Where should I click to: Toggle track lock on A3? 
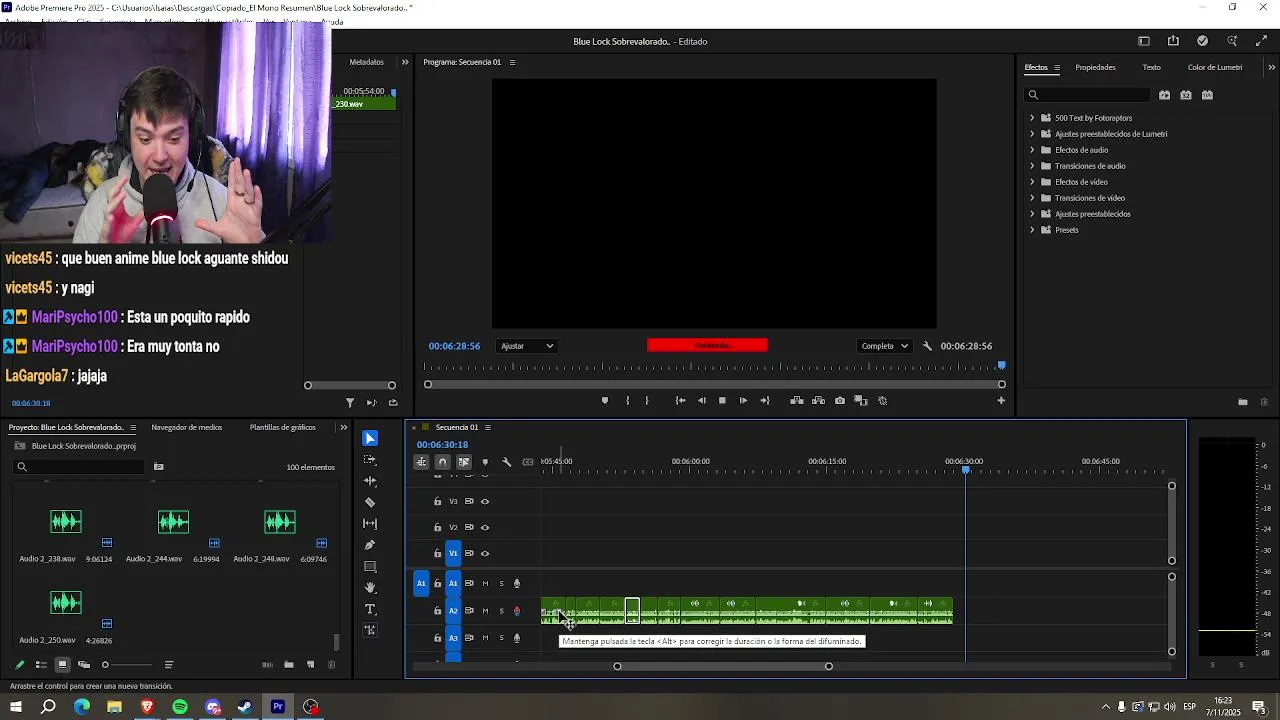click(437, 638)
